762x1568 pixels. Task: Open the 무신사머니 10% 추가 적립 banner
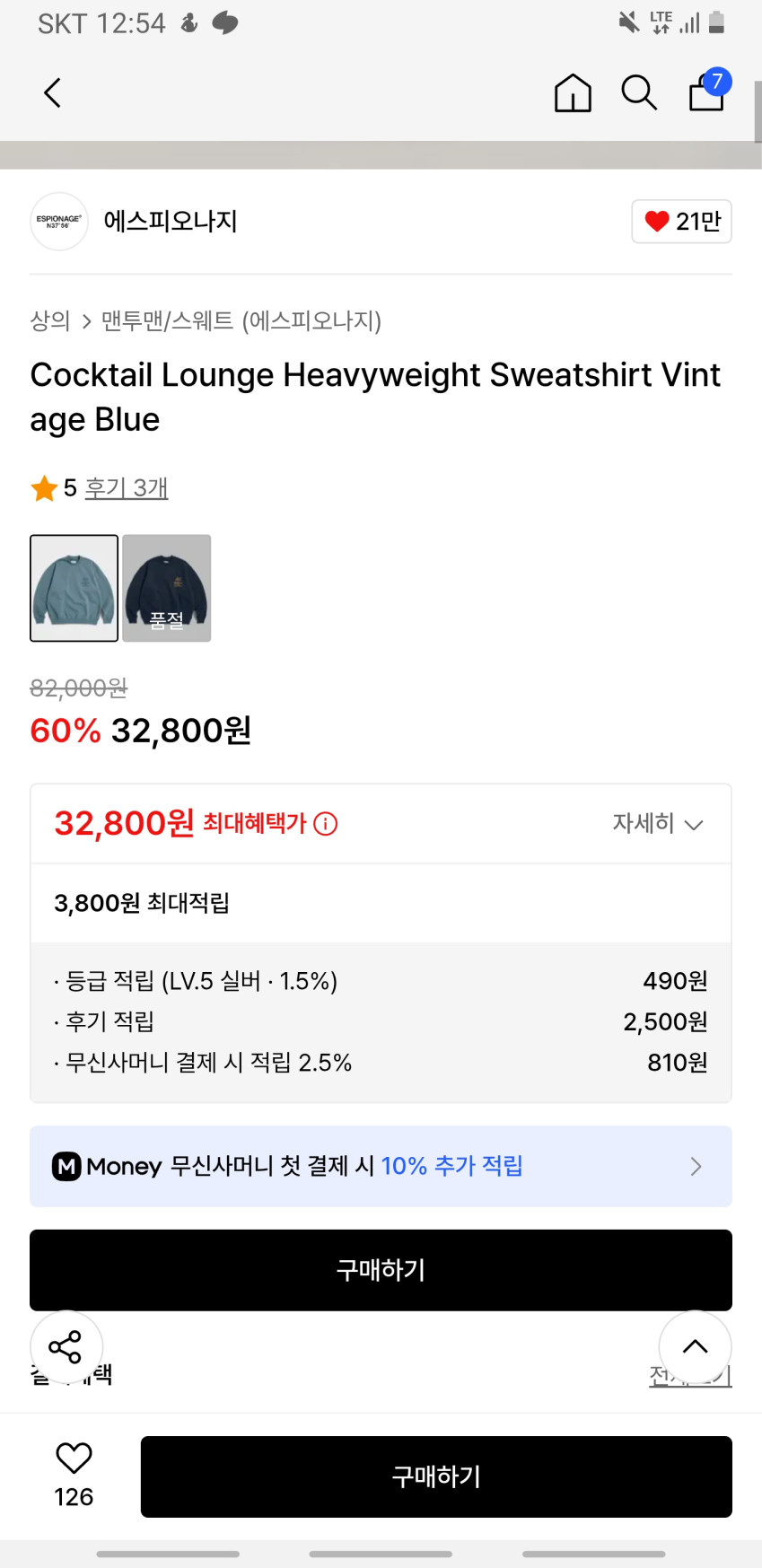click(x=381, y=1166)
